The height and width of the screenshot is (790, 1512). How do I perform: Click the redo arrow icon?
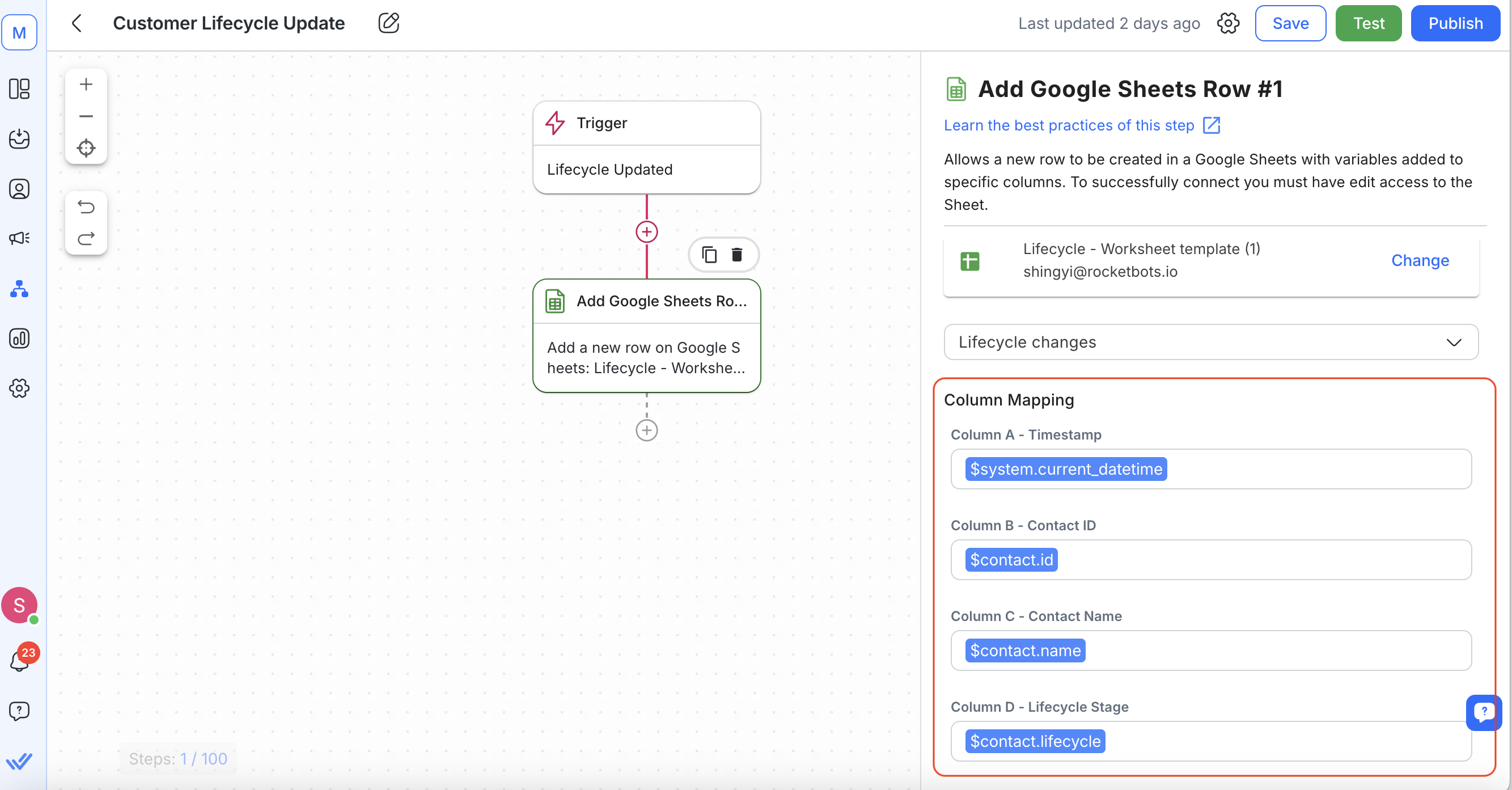[86, 238]
